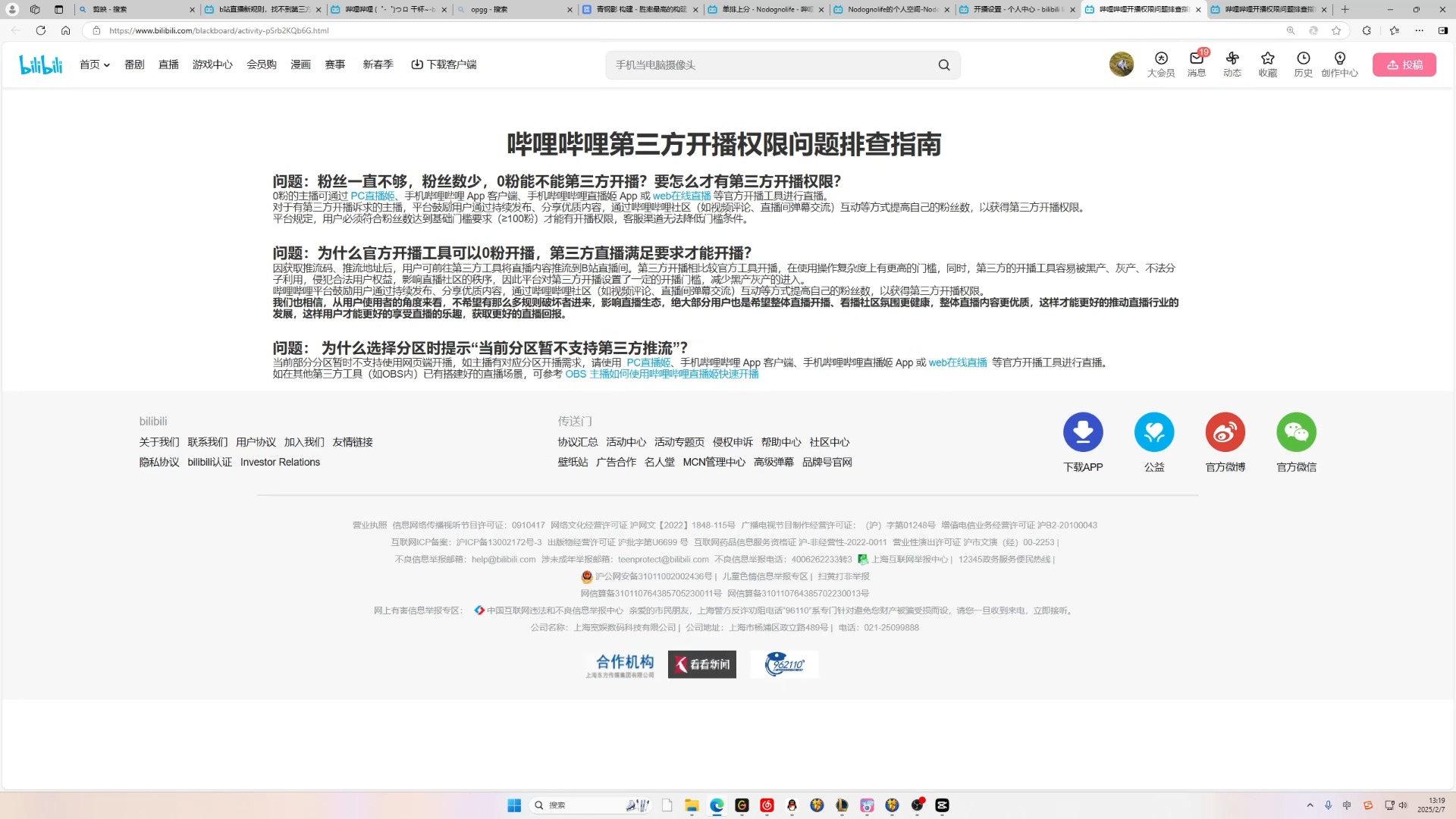Open Edge browser from taskbar
Viewport: 1456px width, 819px height.
tap(717, 805)
